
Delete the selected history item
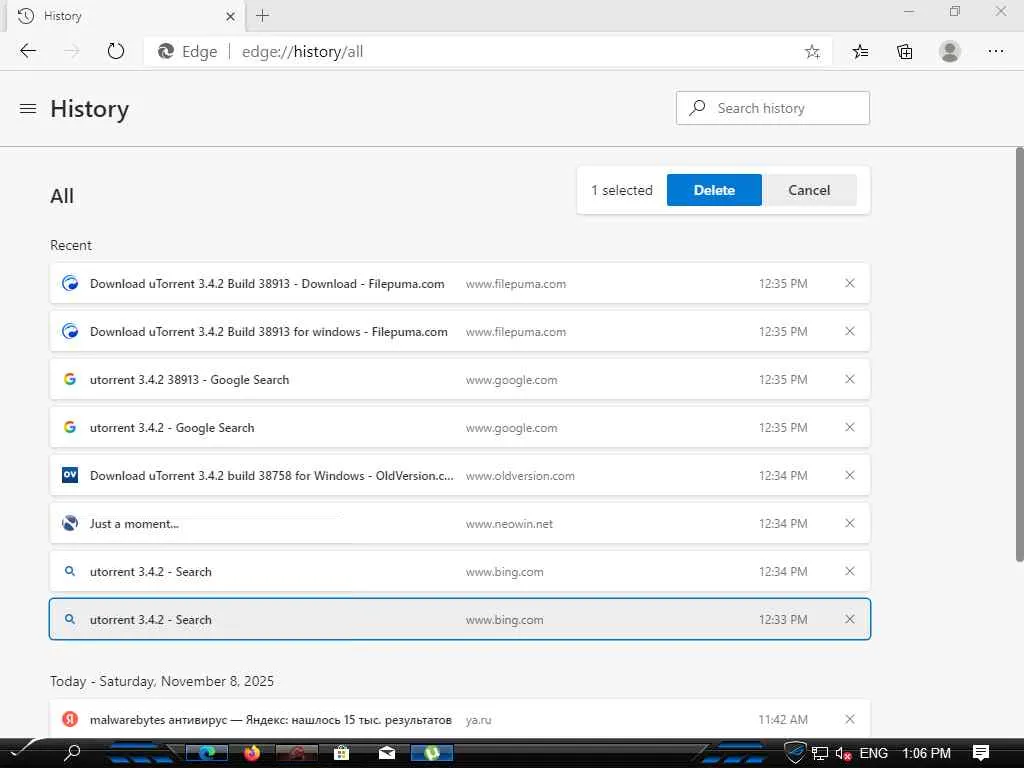[x=714, y=190]
